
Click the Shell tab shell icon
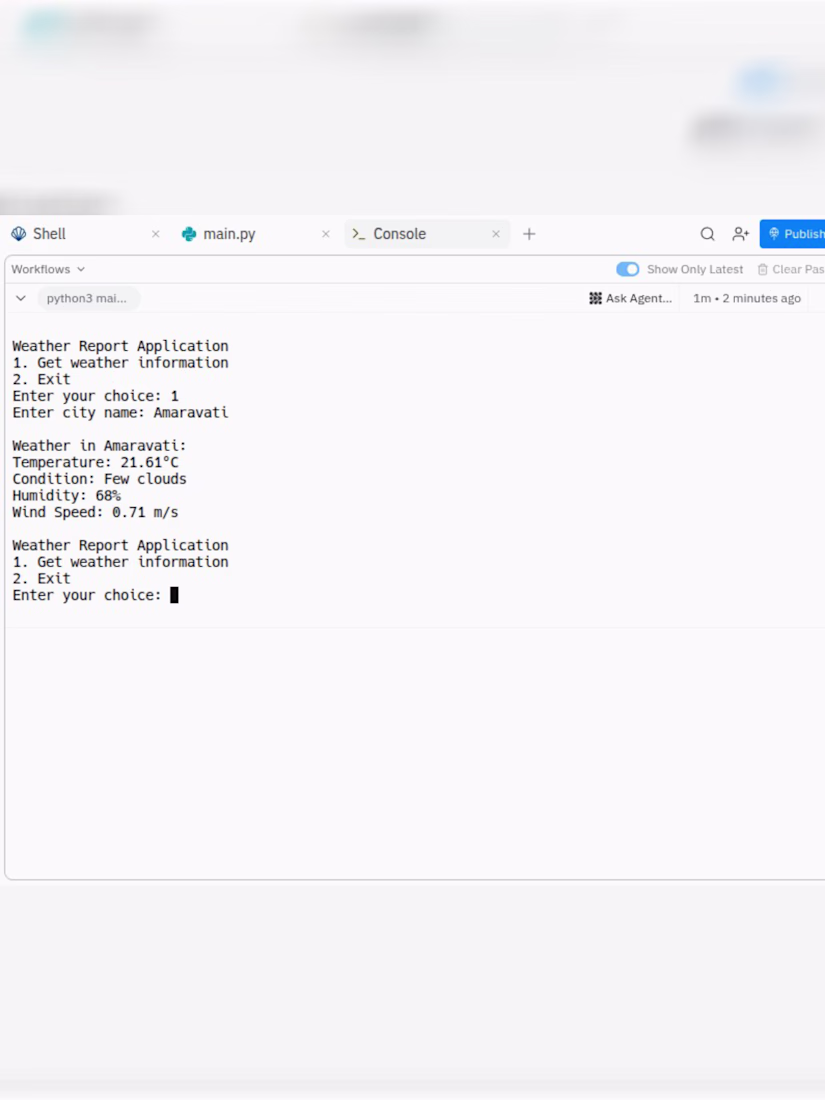coord(19,234)
